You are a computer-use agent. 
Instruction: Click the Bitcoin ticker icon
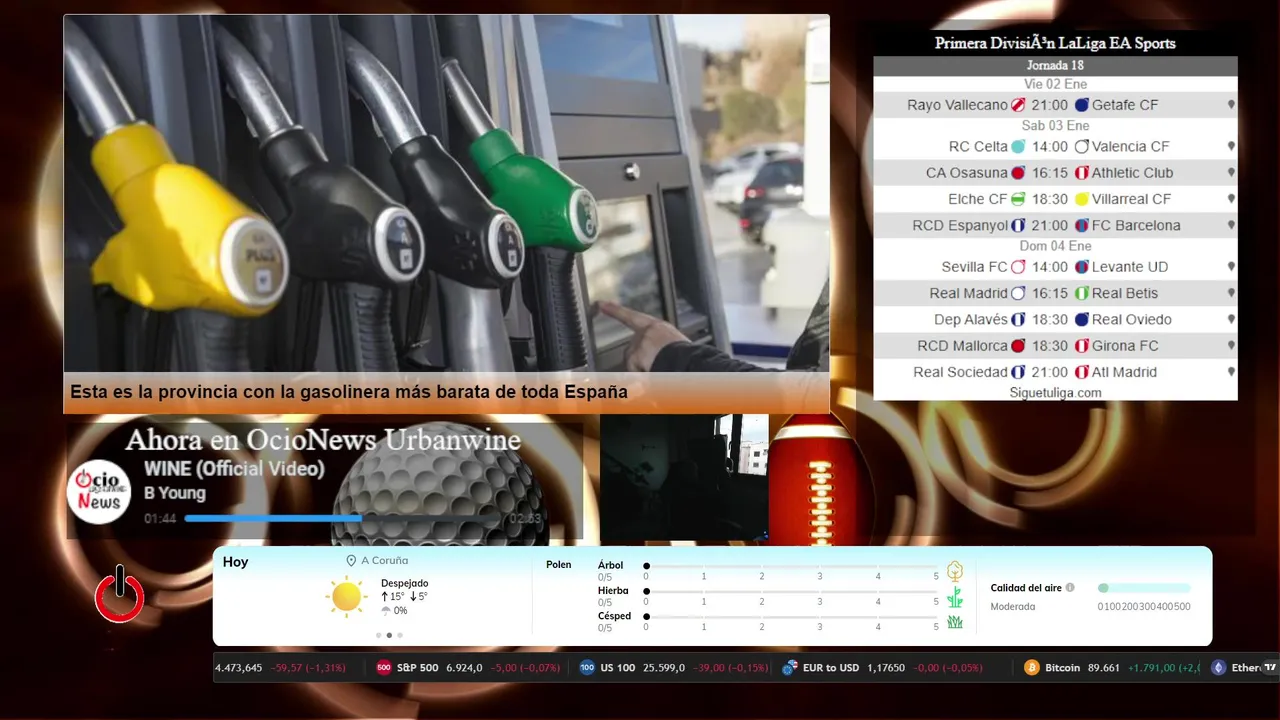click(x=1032, y=668)
